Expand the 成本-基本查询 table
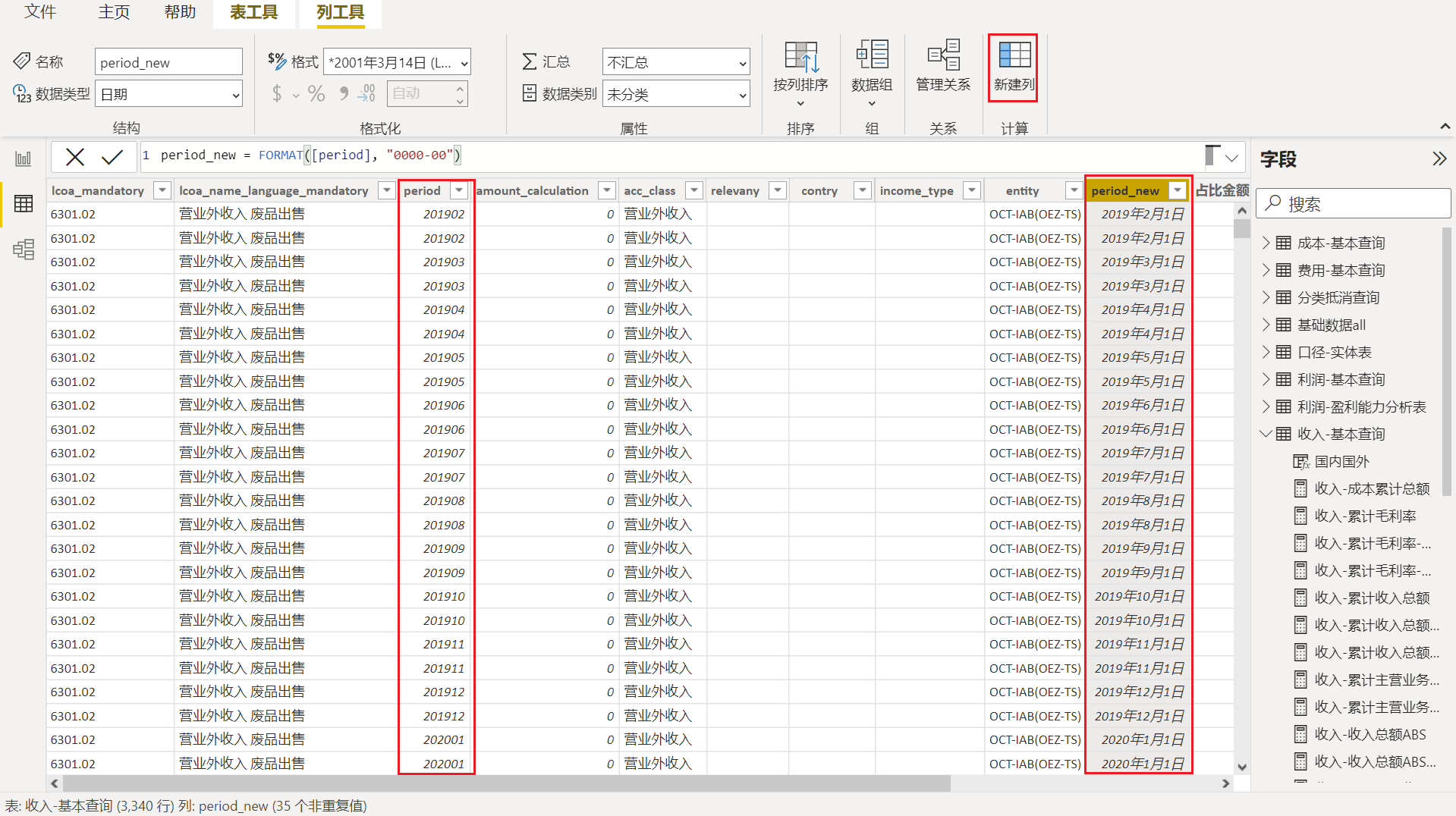 1266,242
